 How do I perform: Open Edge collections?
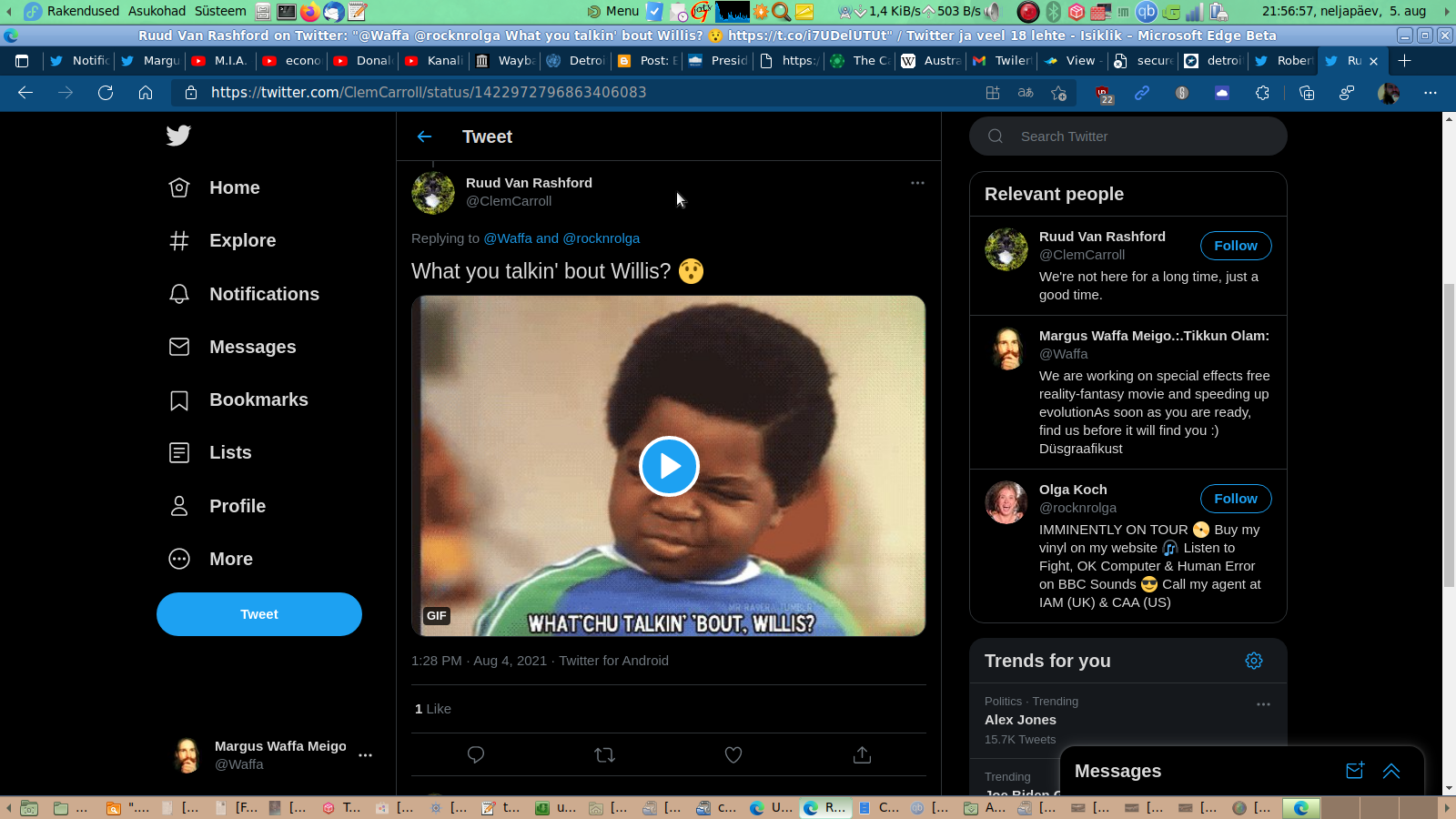pyautogui.click(x=1307, y=93)
